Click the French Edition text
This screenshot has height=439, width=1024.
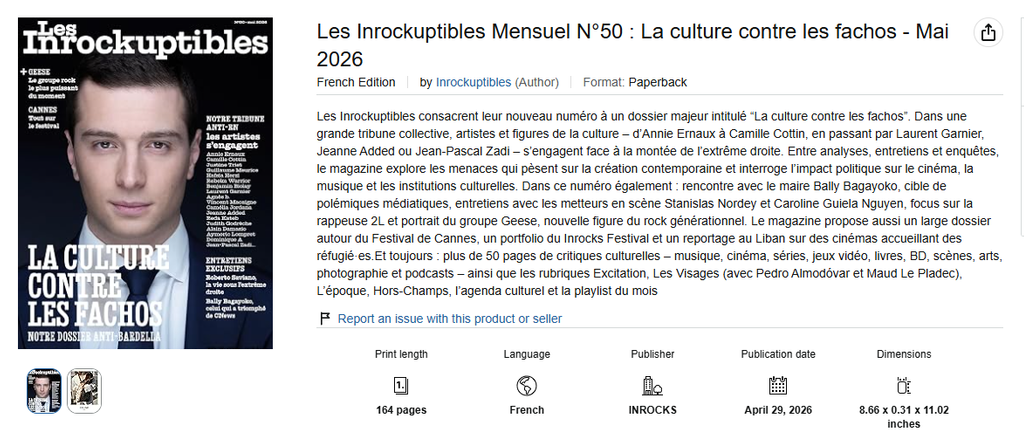[356, 82]
